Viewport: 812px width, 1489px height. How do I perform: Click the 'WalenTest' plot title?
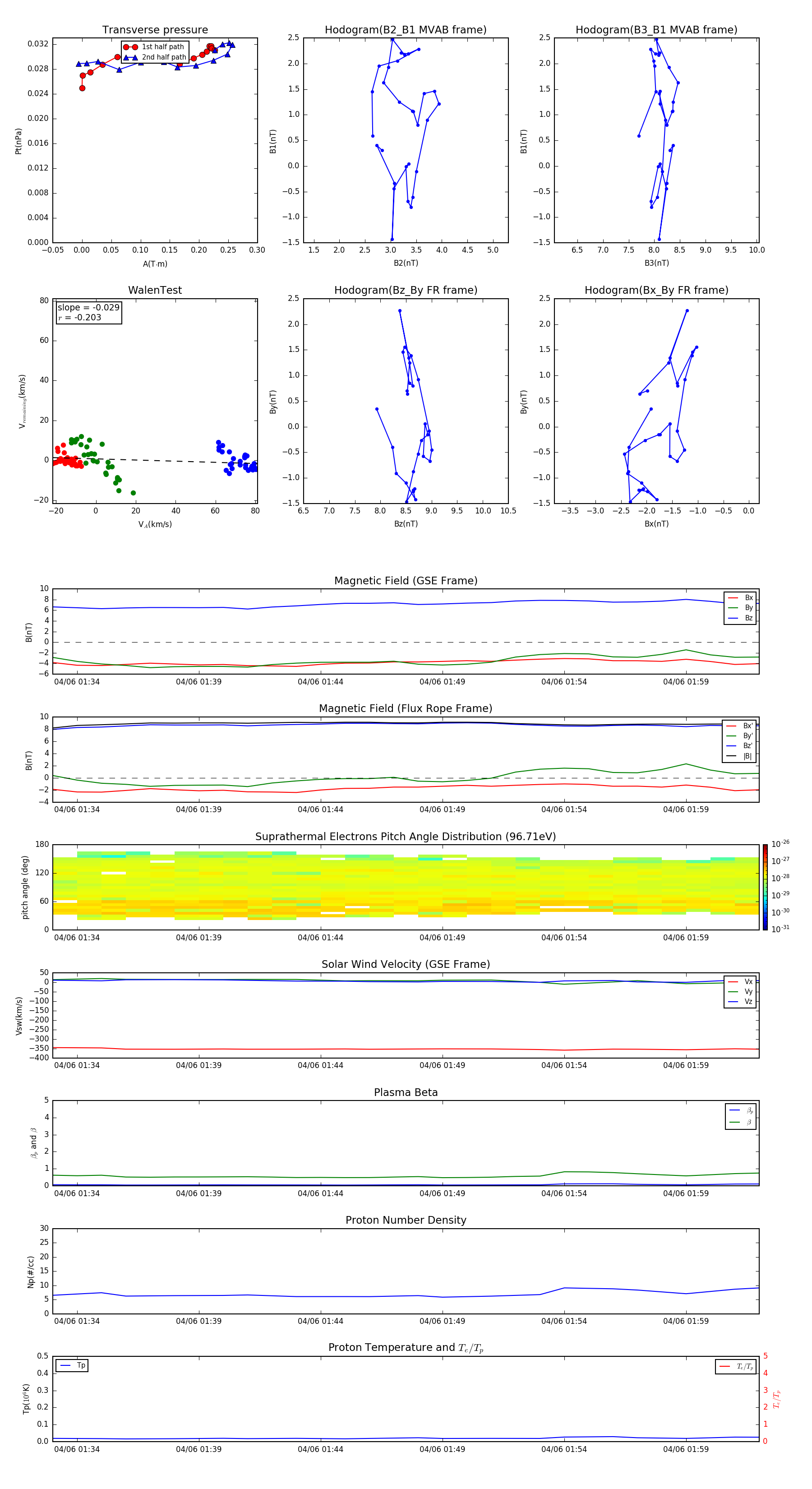(155, 290)
